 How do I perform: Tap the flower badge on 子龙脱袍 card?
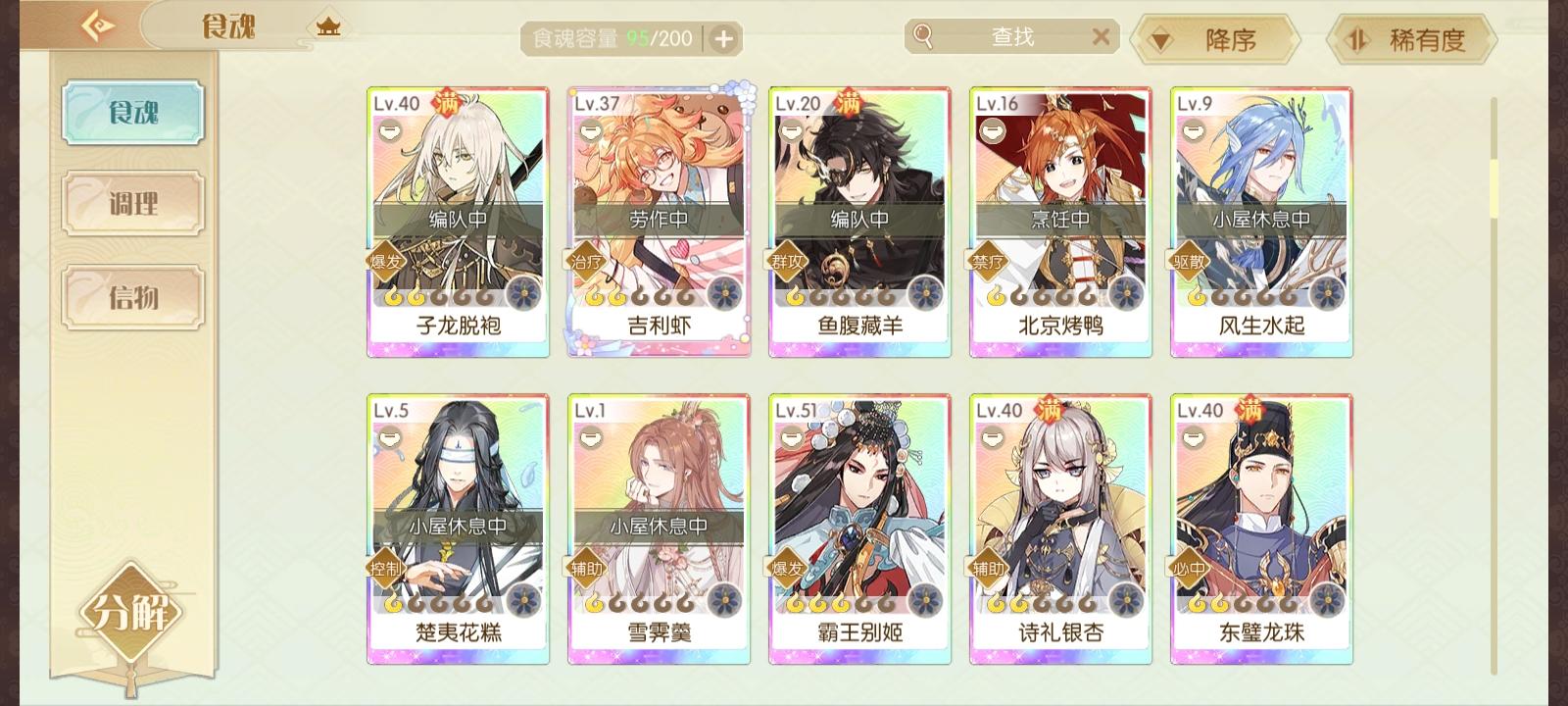click(x=523, y=293)
